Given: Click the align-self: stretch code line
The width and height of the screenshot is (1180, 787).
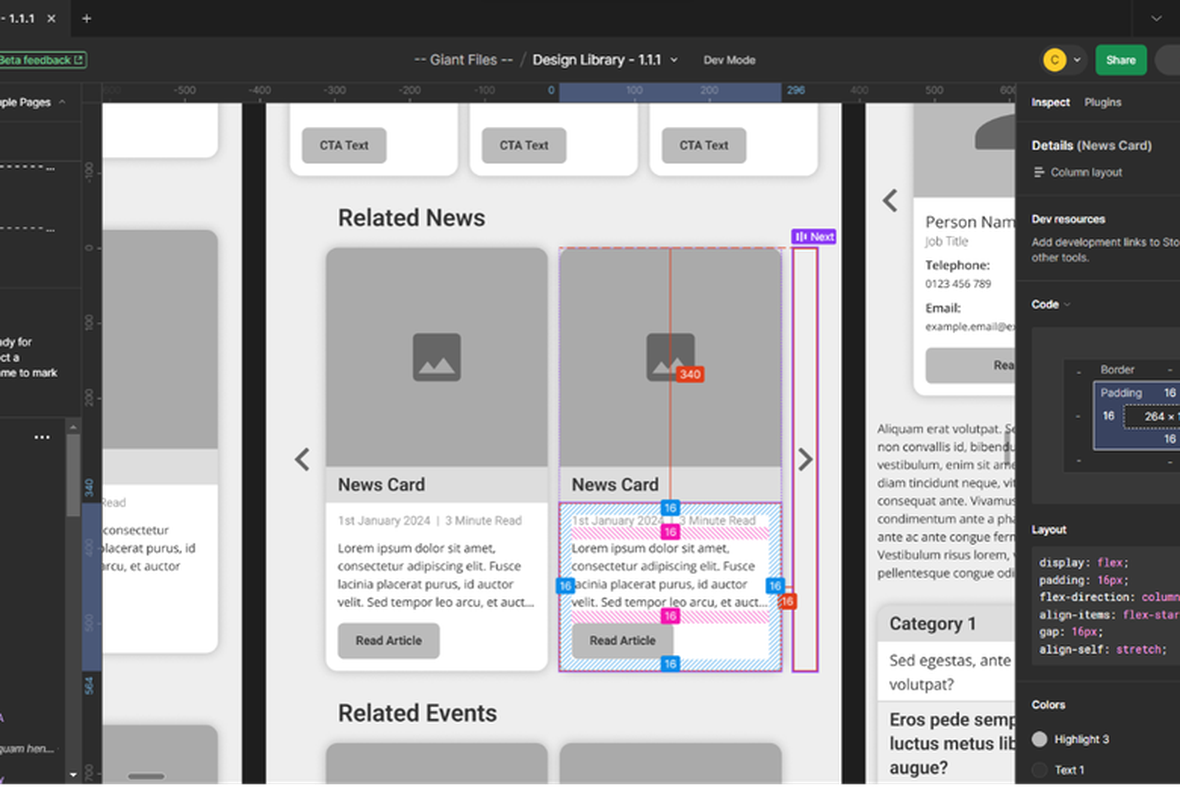Looking at the screenshot, I should 1101,649.
